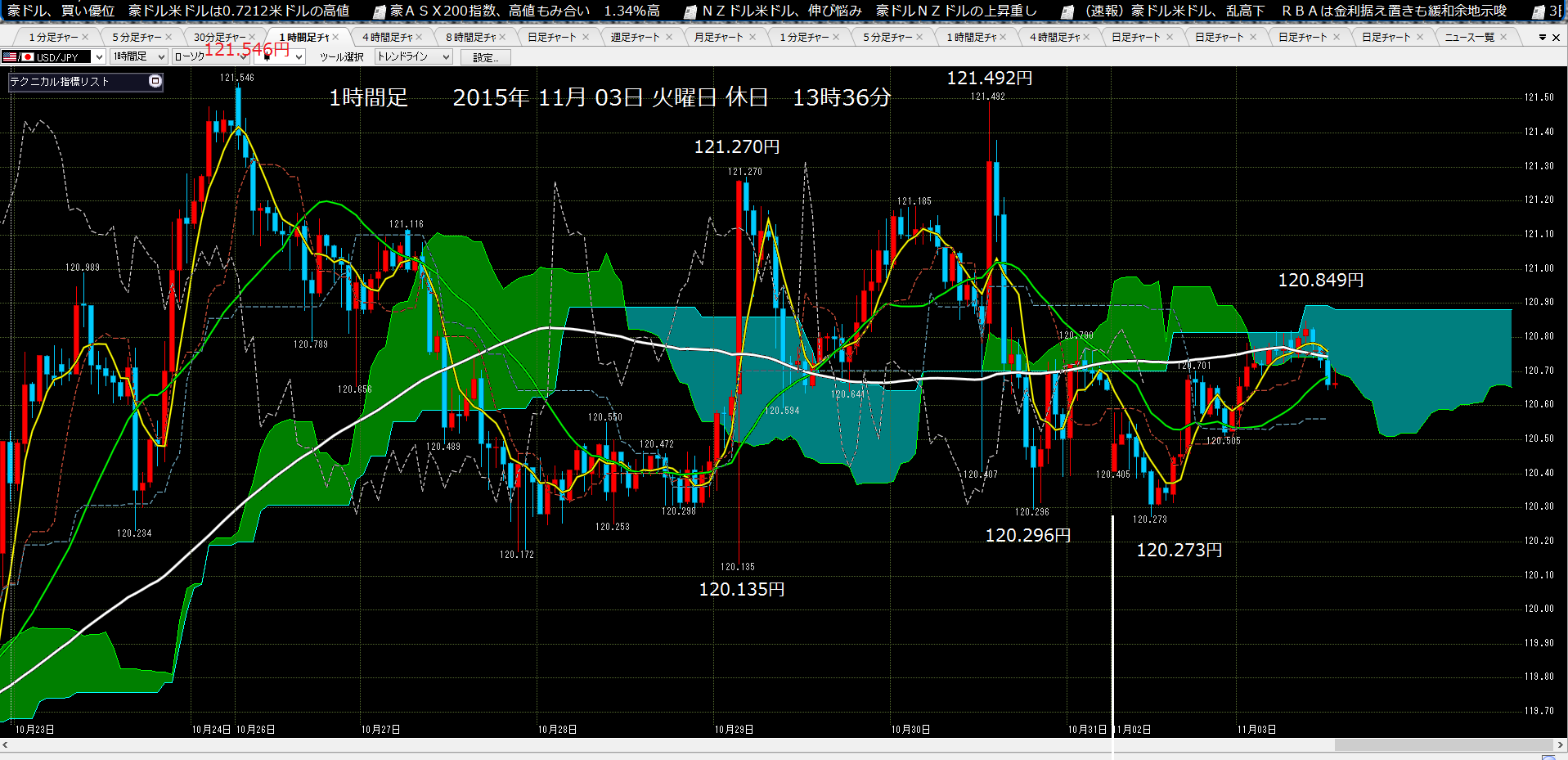This screenshot has width=1568, height=760.
Task: Click the red 121.546円 price label
Action: click(247, 50)
